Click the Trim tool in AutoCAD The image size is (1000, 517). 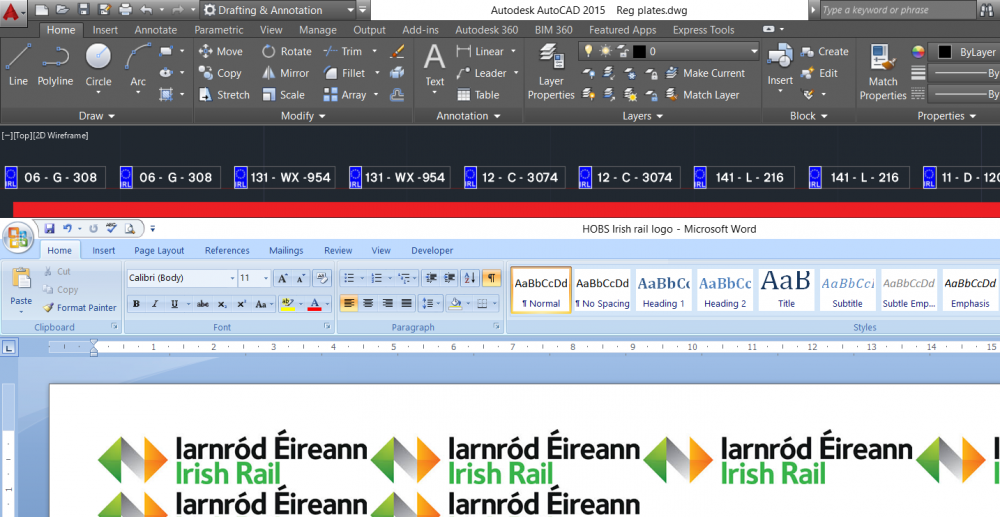(343, 52)
